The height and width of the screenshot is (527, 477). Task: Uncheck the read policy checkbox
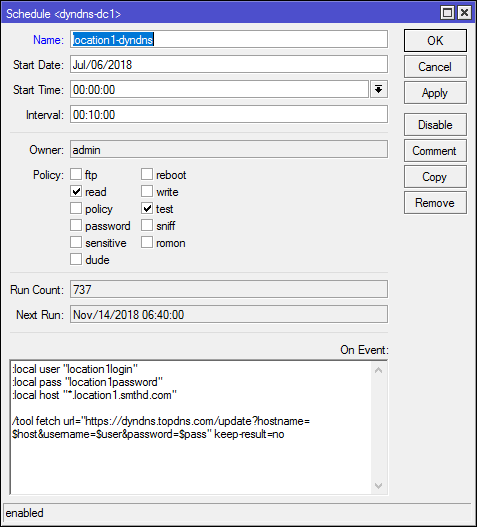click(76, 191)
